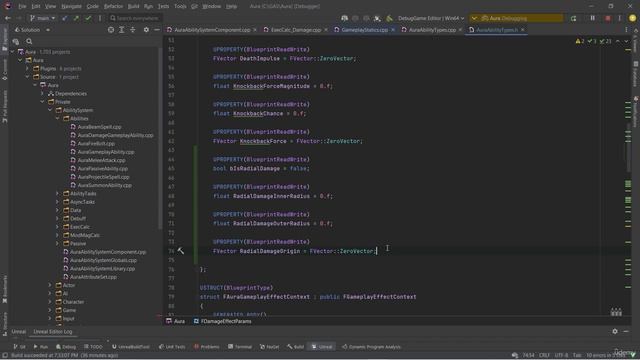Image resolution: width=640 pixels, height=360 pixels.
Task: Open the File menu
Action: click(x=22, y=7)
